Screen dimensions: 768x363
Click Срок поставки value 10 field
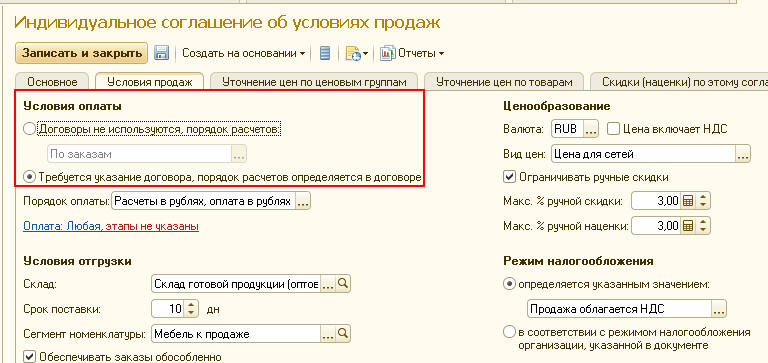[169, 309]
